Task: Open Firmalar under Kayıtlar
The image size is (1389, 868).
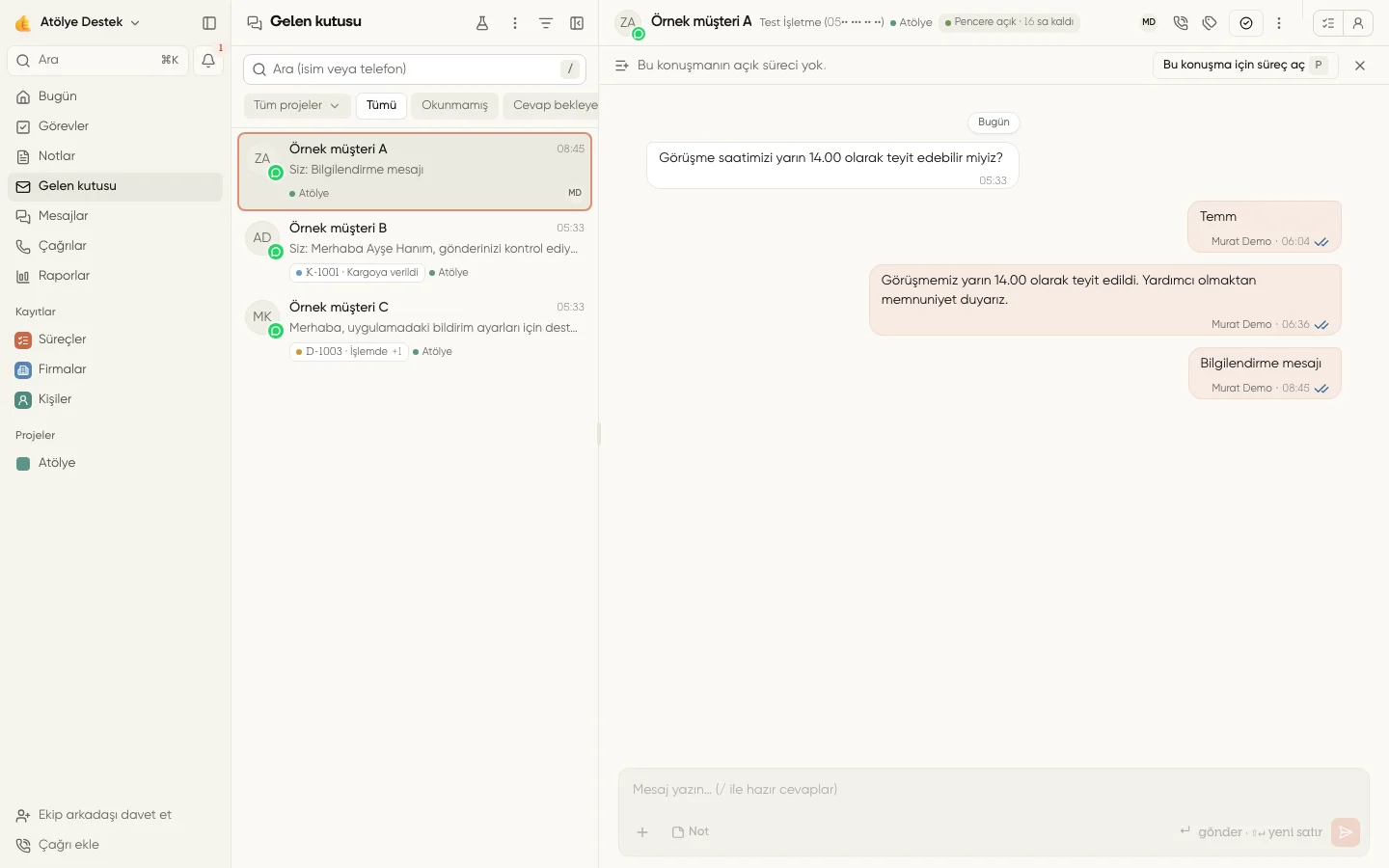Action: (x=115, y=369)
